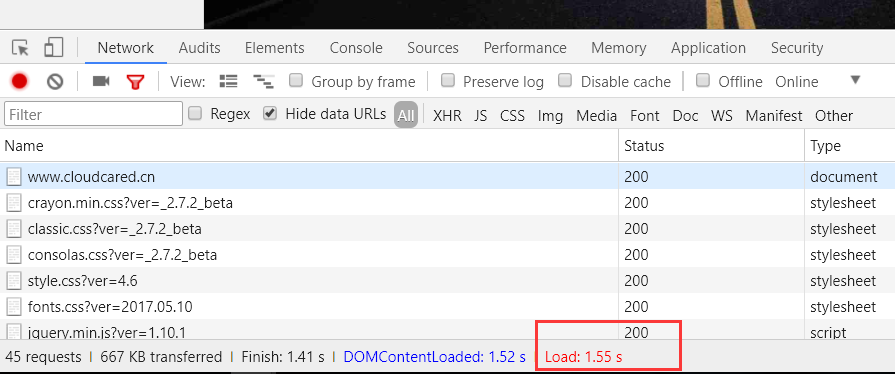Switch to the Console tab
Viewport: 895px width, 374px height.
[356, 48]
